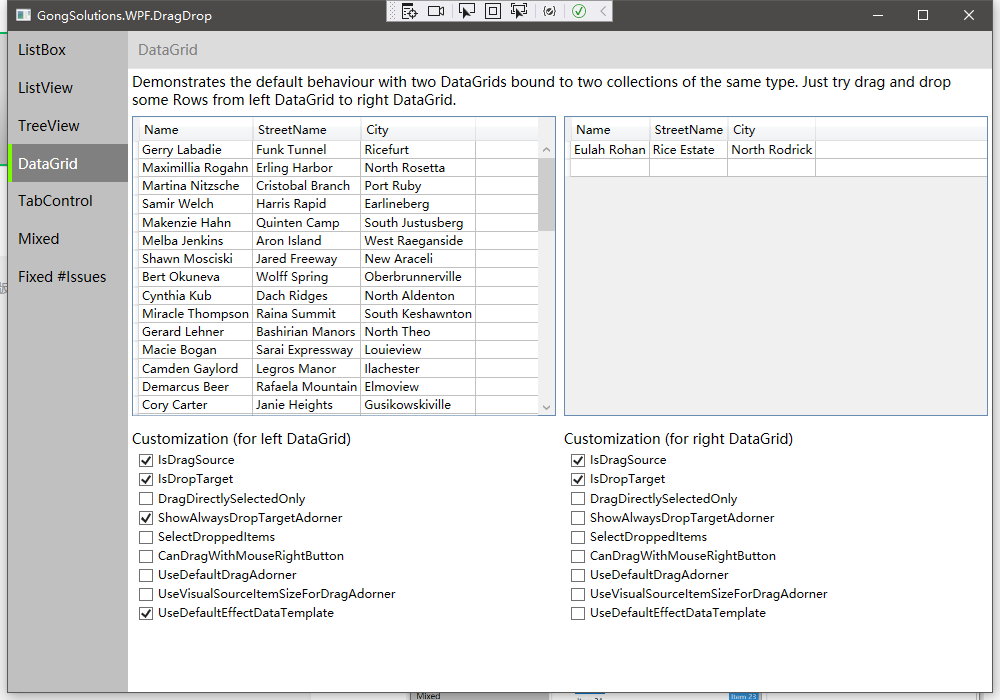
Task: Click the camera XAML live preview icon
Action: click(436, 11)
